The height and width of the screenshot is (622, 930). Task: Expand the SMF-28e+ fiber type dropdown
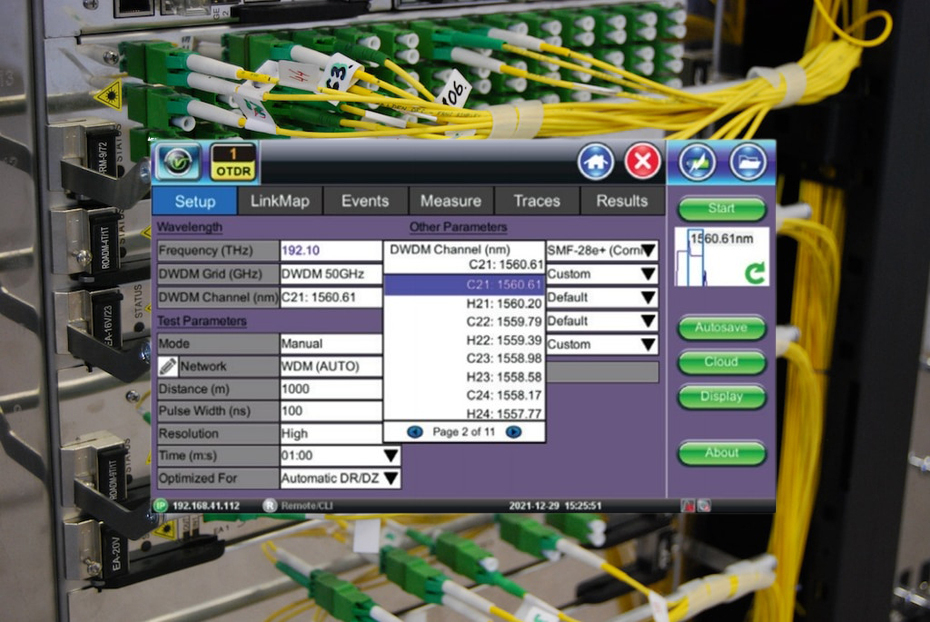648,250
